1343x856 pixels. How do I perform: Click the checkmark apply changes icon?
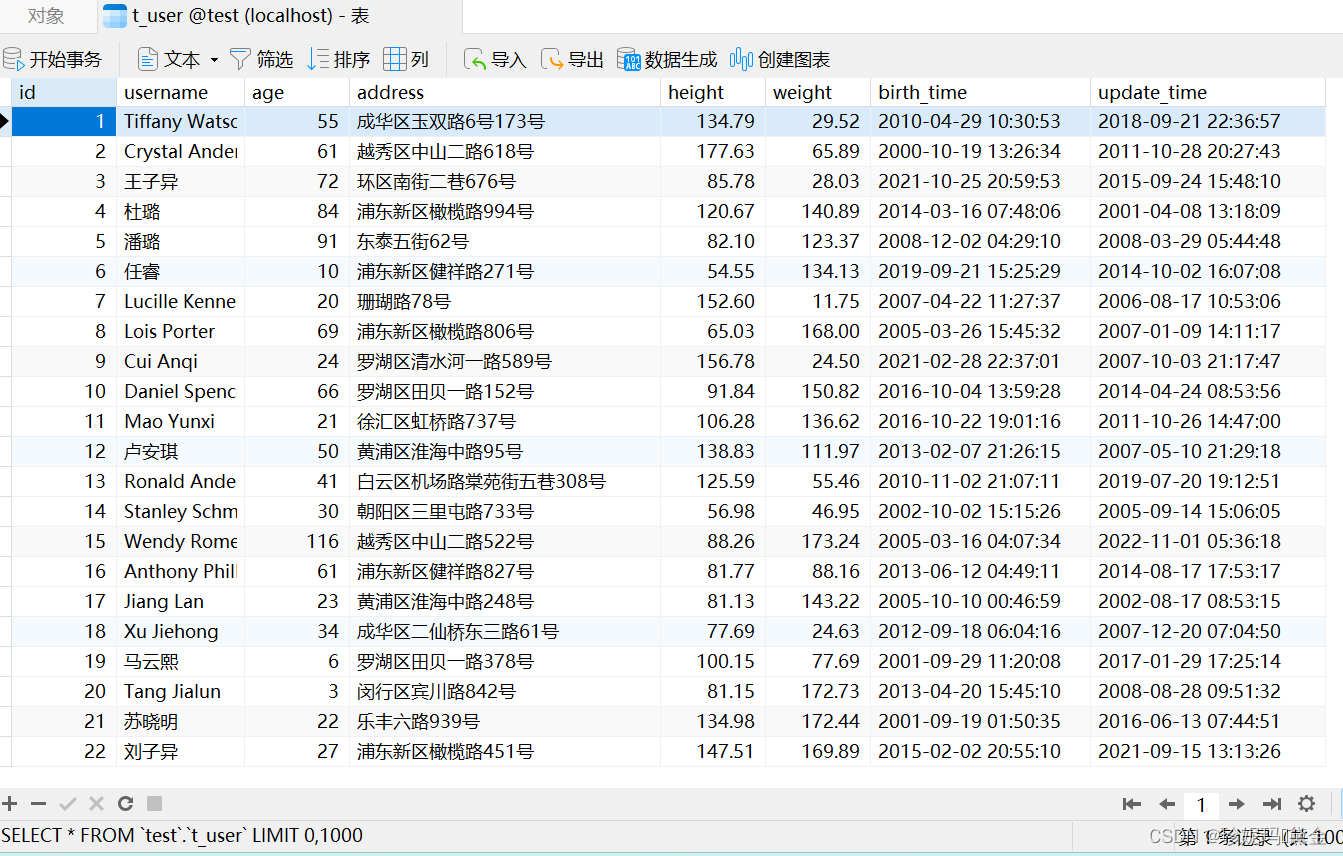click(68, 803)
